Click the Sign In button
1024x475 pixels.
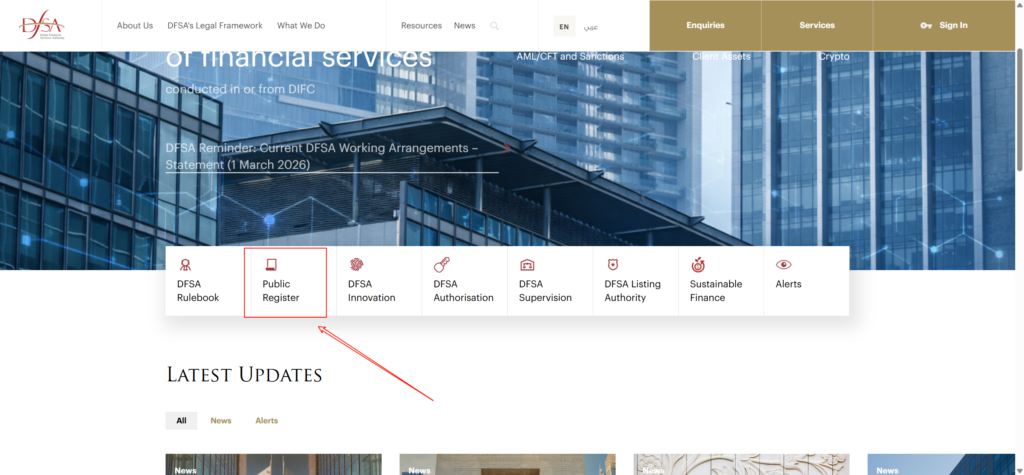944,26
